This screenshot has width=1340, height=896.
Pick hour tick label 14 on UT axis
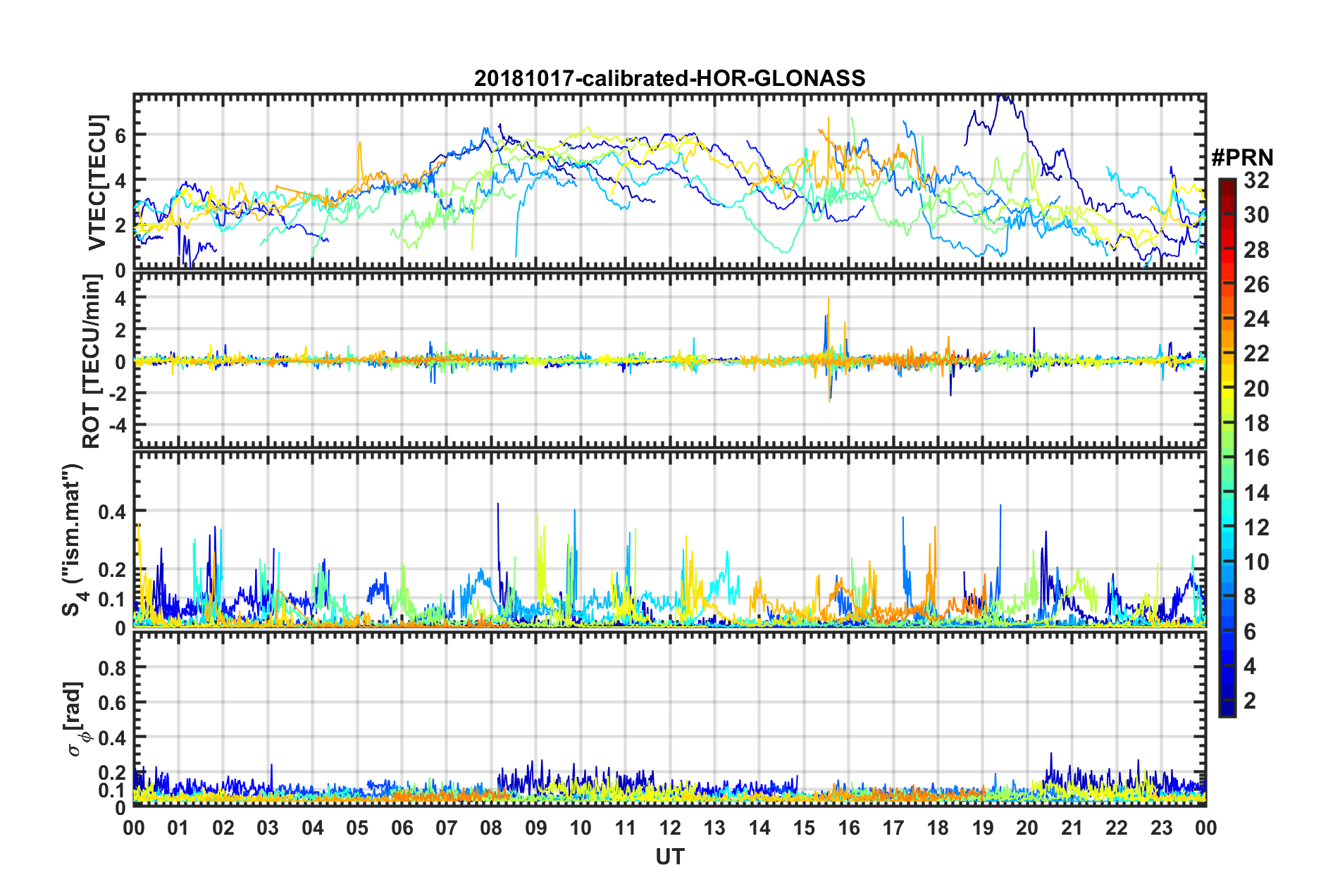coord(759,828)
